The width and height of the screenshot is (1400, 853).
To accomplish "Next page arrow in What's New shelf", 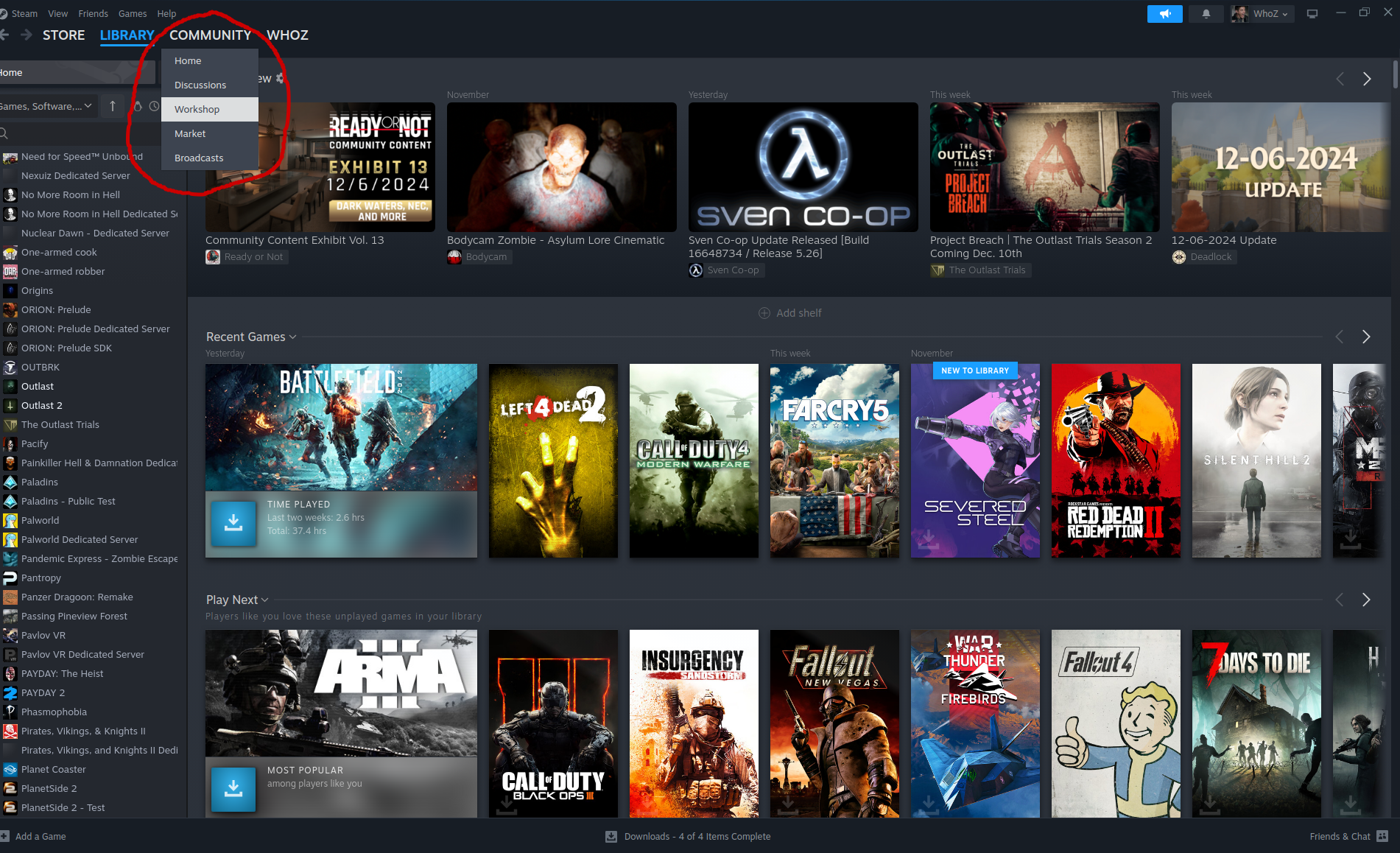I will tap(1366, 79).
